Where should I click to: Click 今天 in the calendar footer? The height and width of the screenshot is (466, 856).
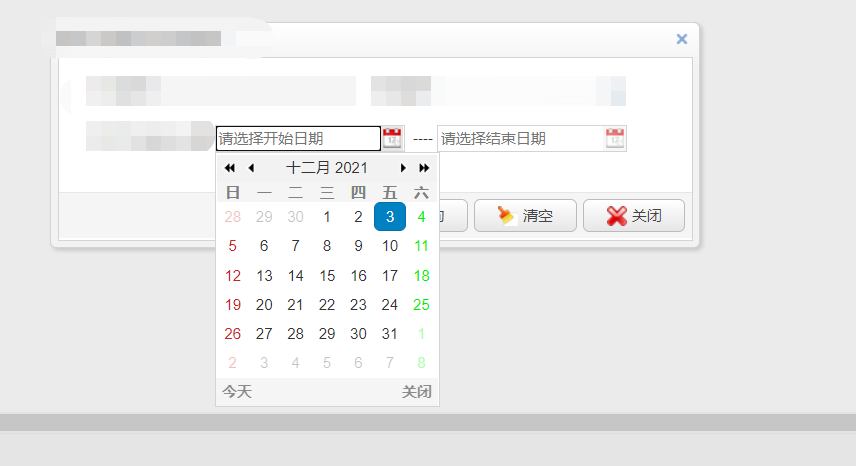click(x=237, y=391)
